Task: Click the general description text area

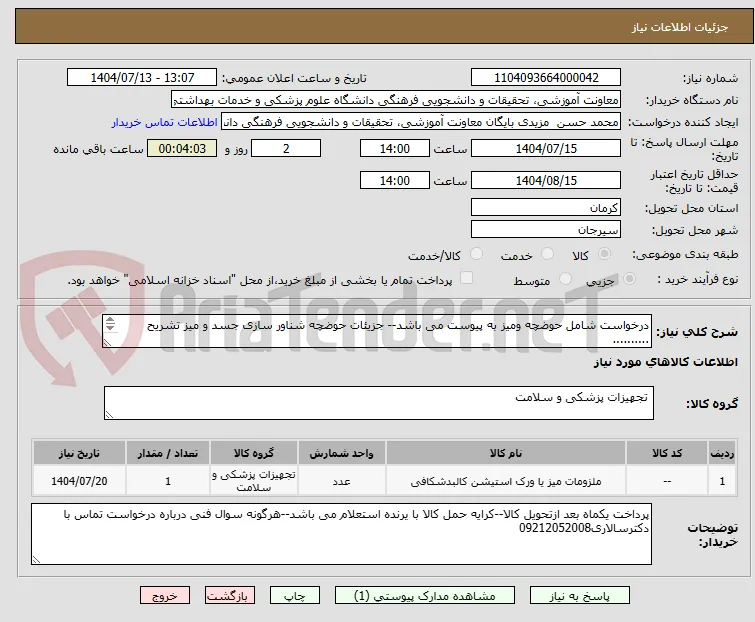Action: tap(377, 331)
